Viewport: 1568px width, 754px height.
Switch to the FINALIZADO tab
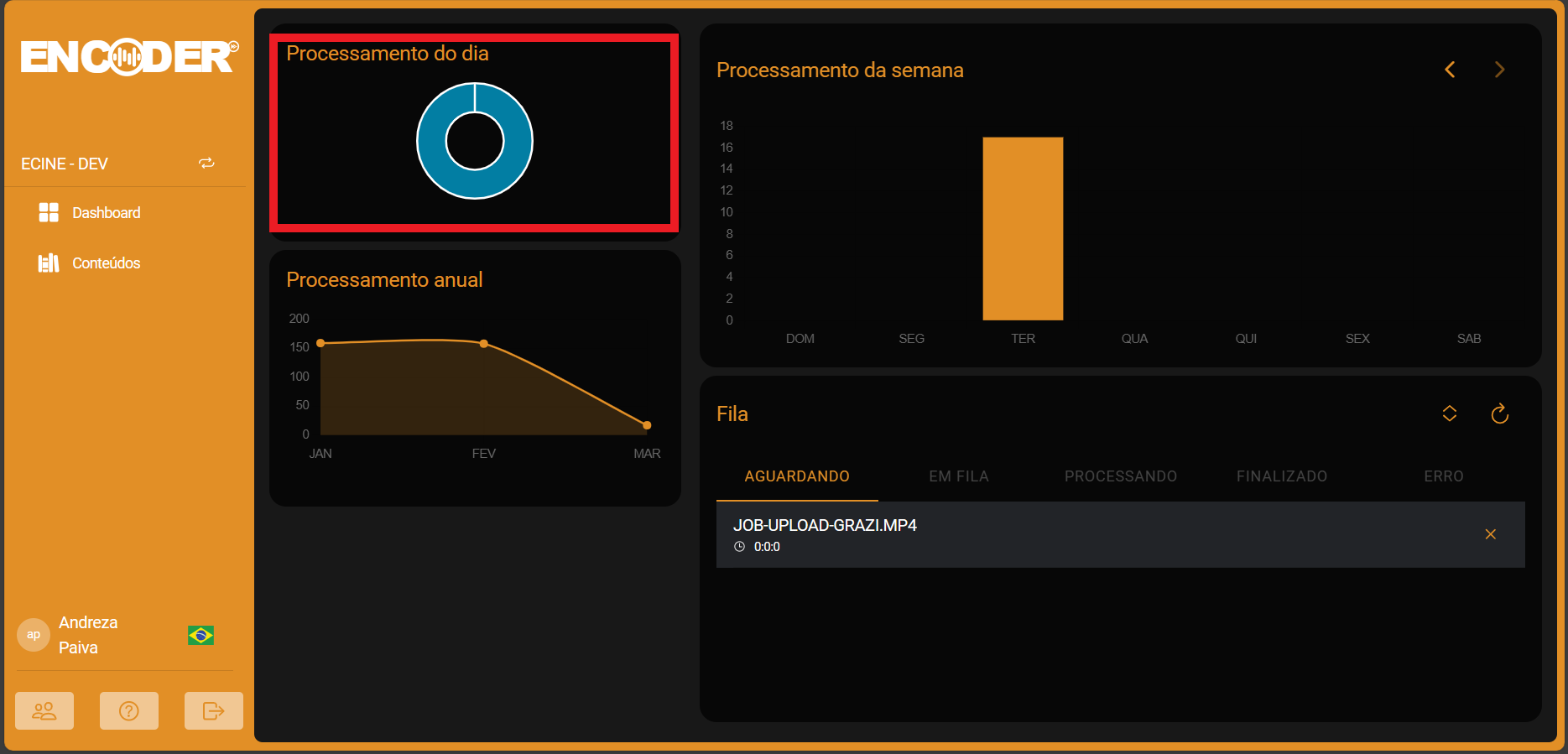point(1282,476)
